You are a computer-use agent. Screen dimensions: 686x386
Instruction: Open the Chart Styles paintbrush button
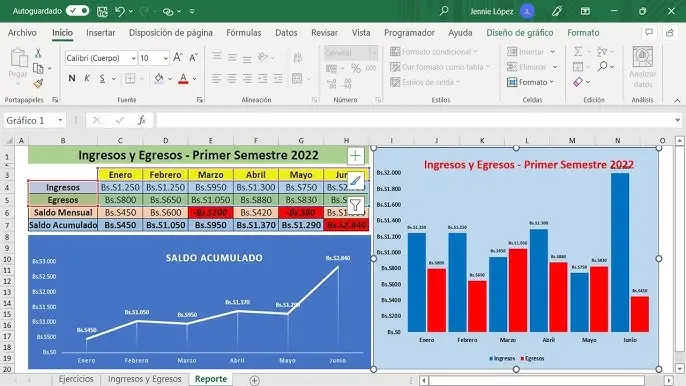(x=355, y=180)
